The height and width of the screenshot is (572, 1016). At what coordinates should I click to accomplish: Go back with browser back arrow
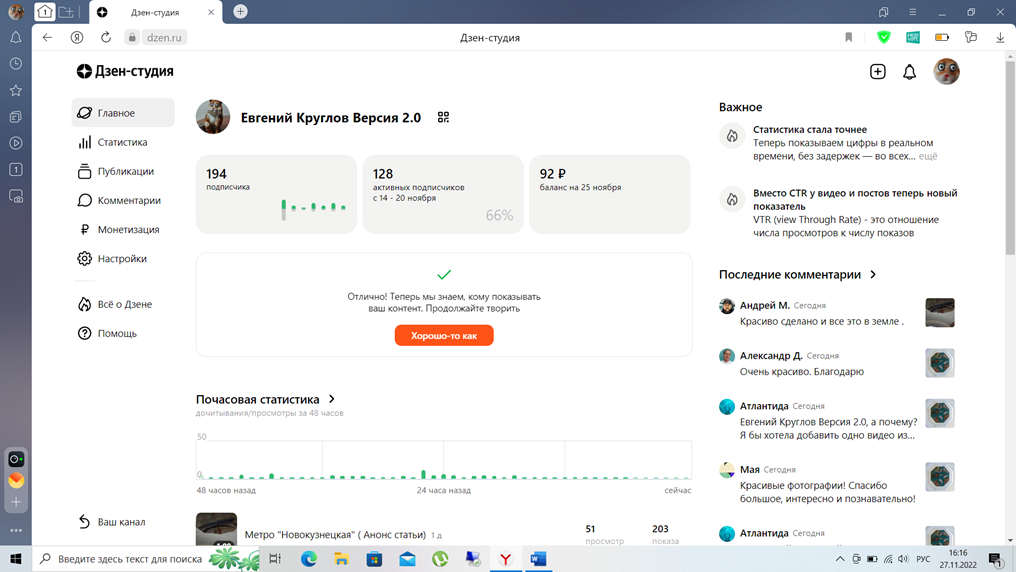pos(47,38)
